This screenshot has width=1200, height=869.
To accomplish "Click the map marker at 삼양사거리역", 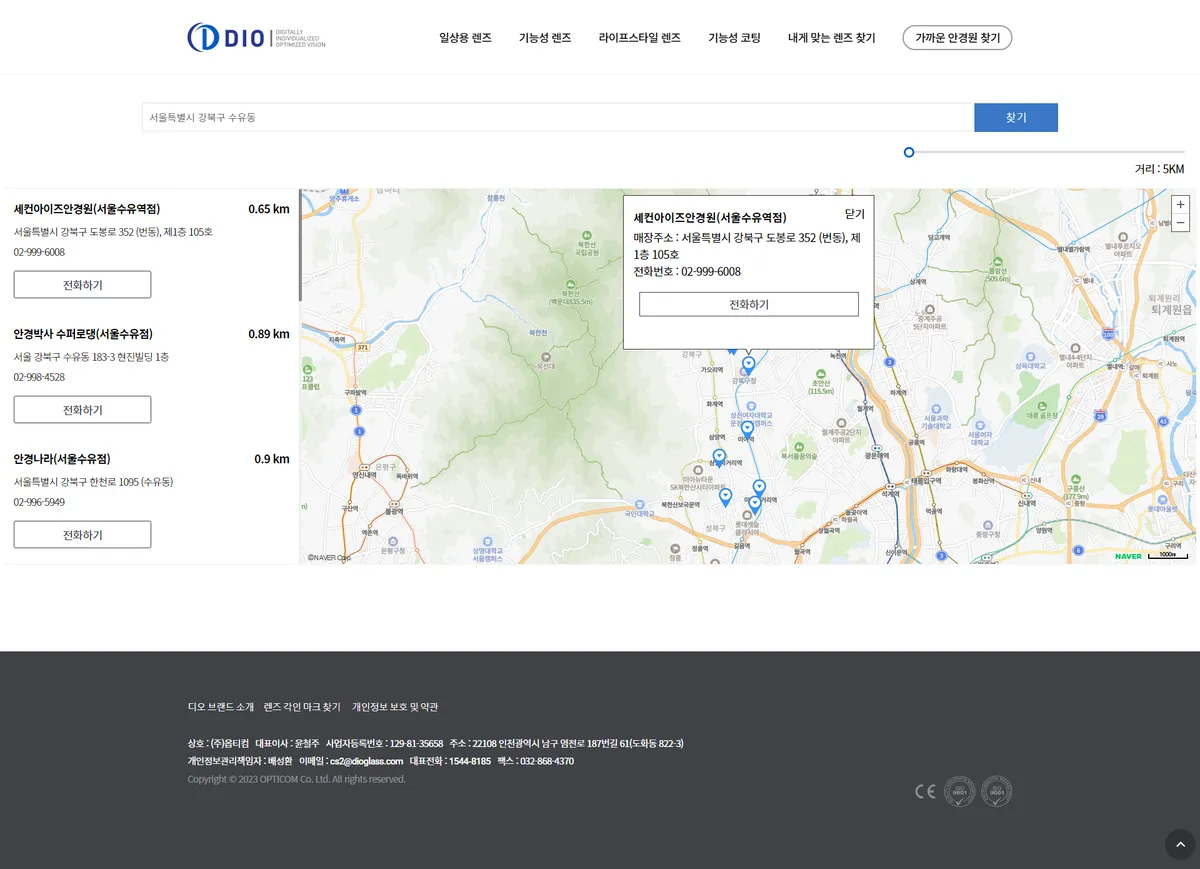I will point(719,457).
